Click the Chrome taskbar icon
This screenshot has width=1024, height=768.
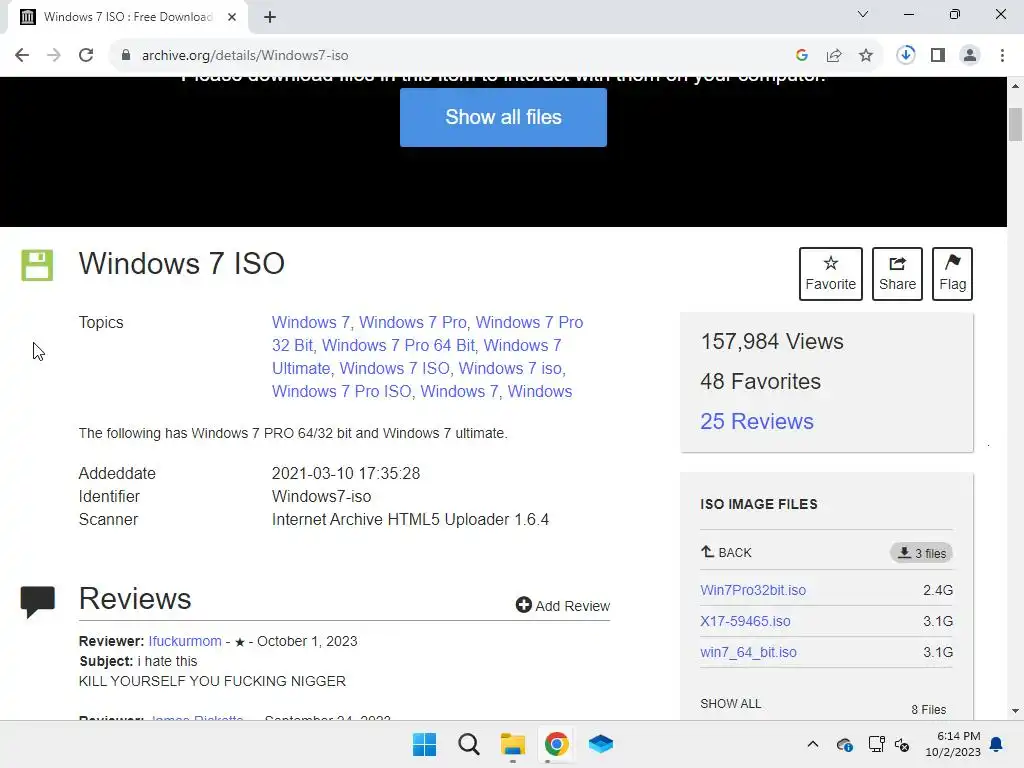[x=556, y=744]
